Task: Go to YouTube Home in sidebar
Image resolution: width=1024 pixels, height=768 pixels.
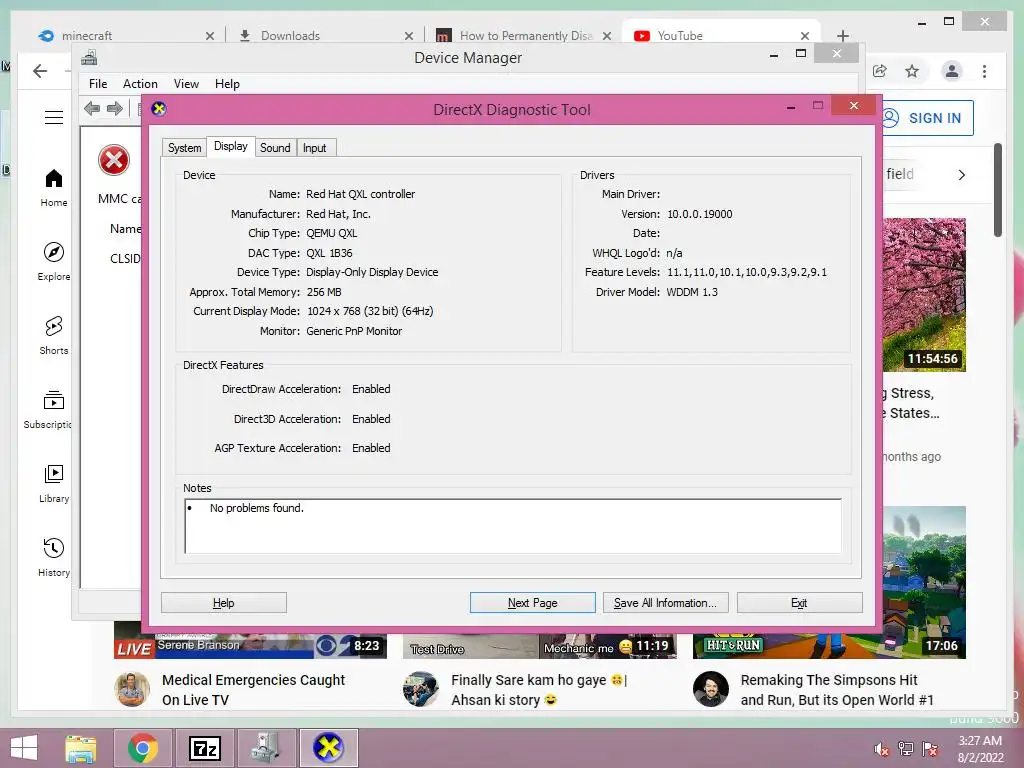Action: point(54,188)
